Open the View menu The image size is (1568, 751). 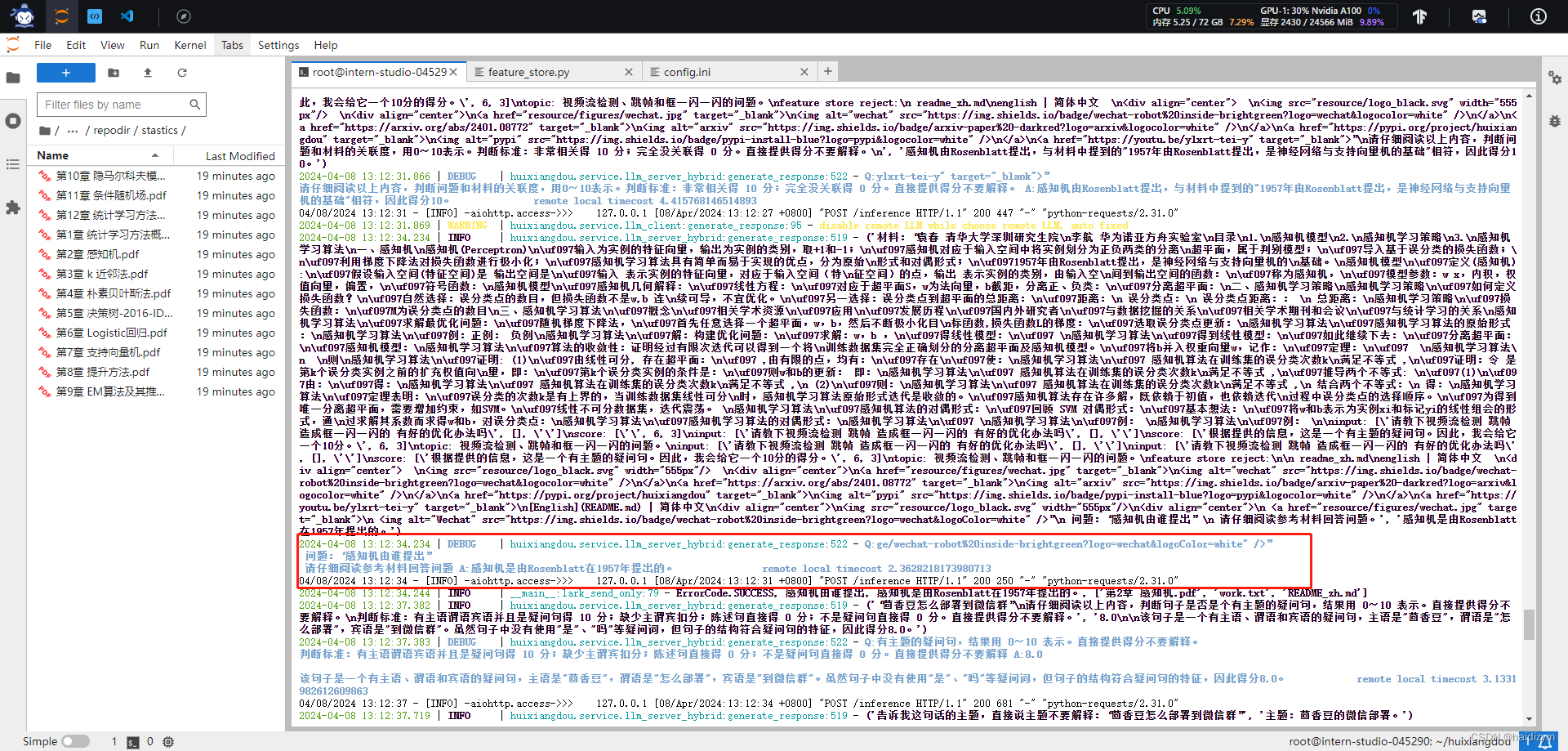[x=113, y=45]
